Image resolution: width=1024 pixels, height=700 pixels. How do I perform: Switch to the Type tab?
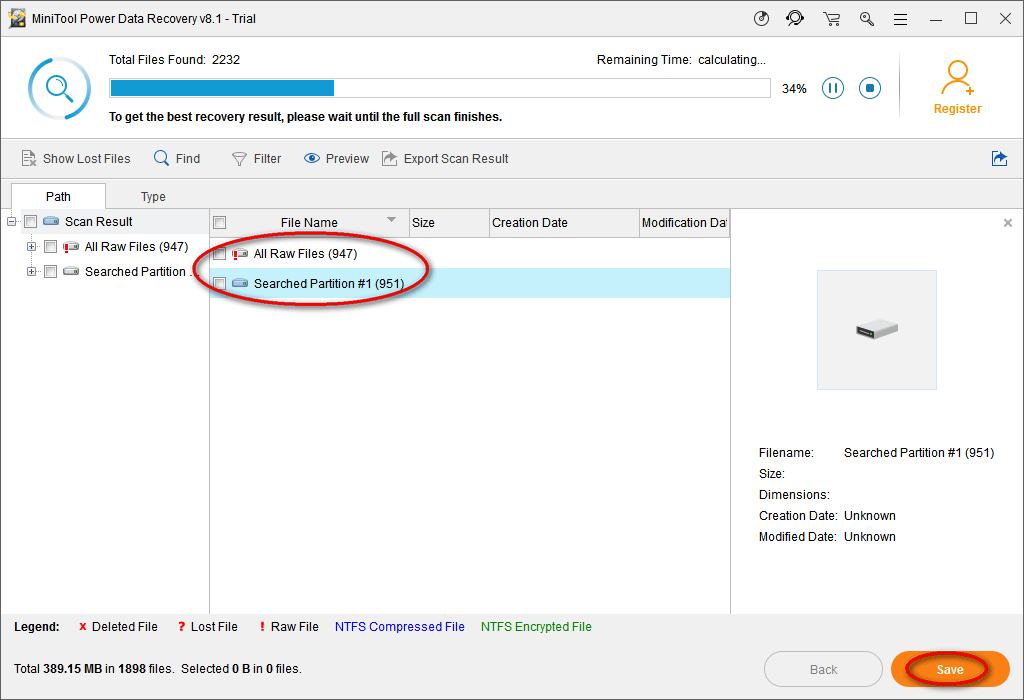(153, 197)
